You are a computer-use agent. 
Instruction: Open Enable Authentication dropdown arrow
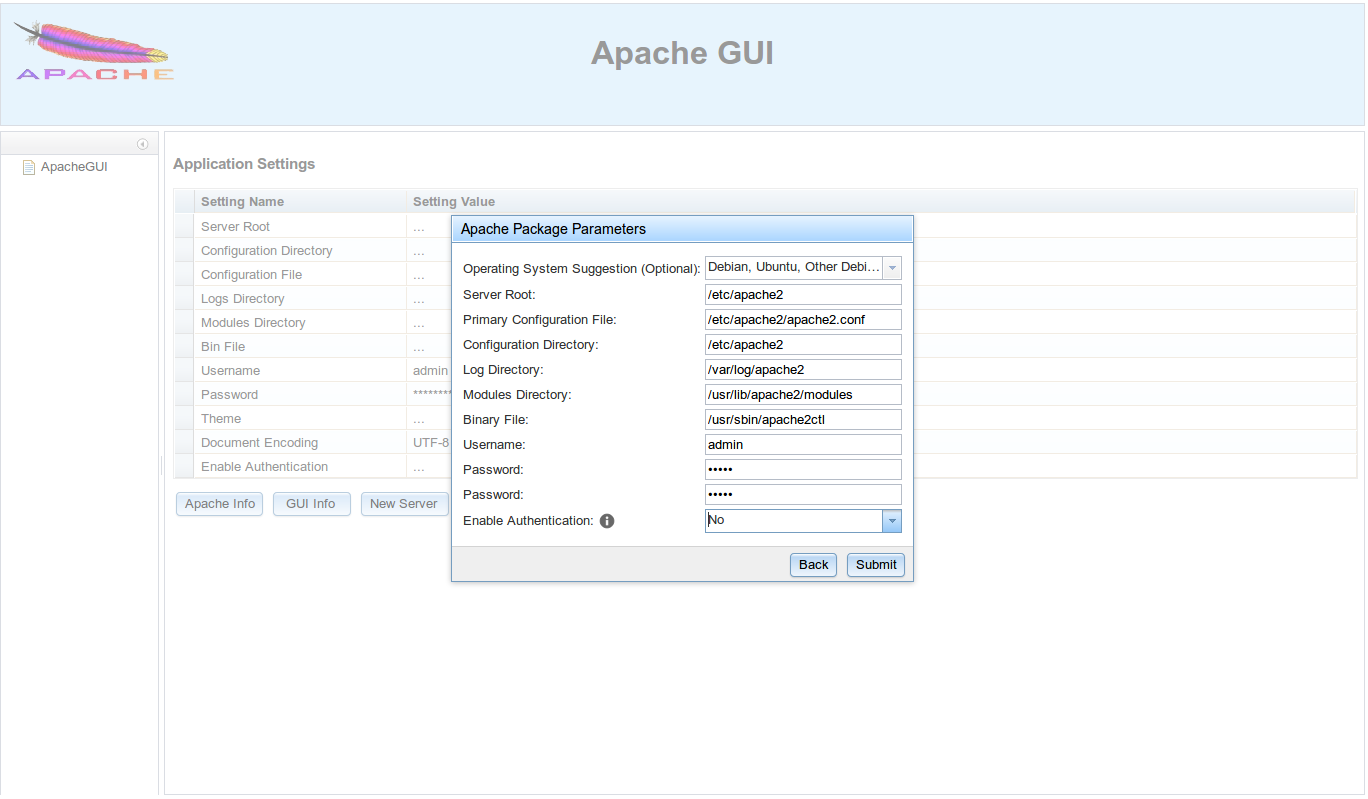(x=892, y=521)
